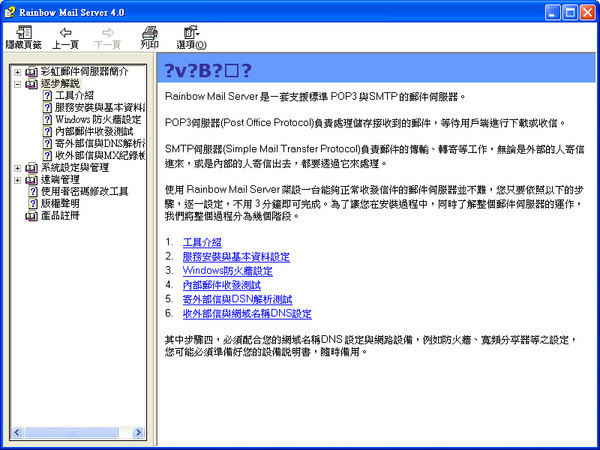Select 系統設定與管理 in the tree

(x=75, y=168)
